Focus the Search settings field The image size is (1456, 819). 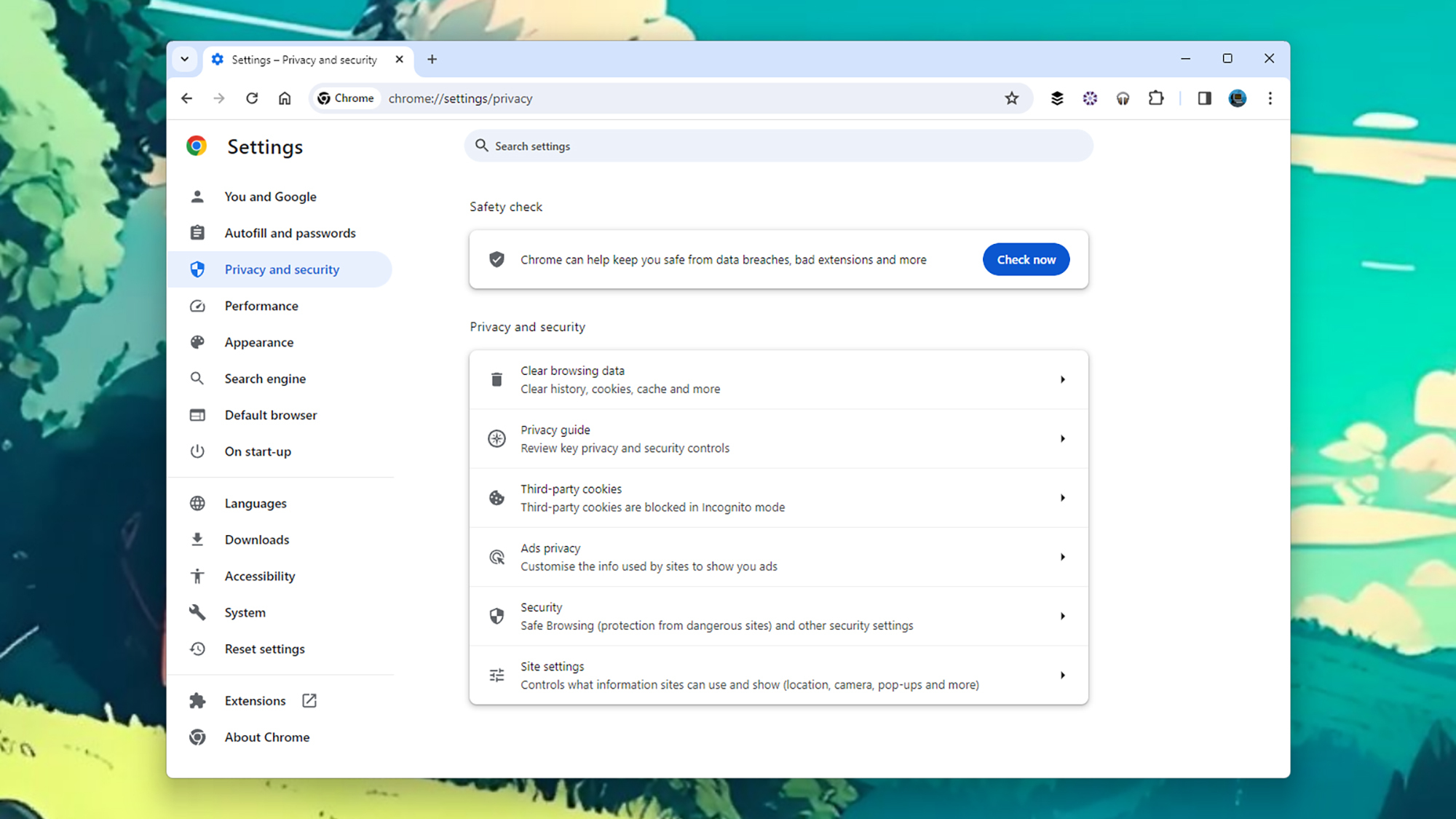coord(779,146)
